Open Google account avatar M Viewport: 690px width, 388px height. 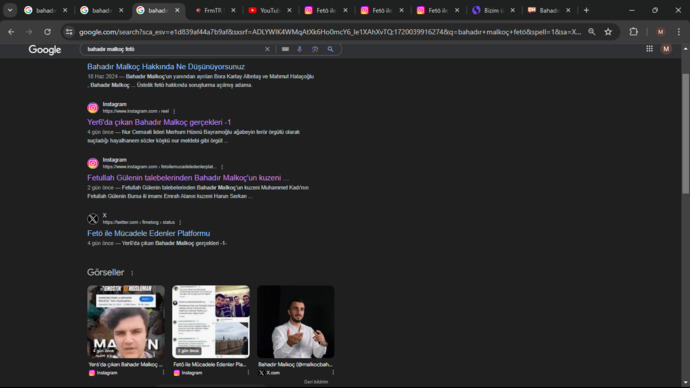click(x=666, y=49)
